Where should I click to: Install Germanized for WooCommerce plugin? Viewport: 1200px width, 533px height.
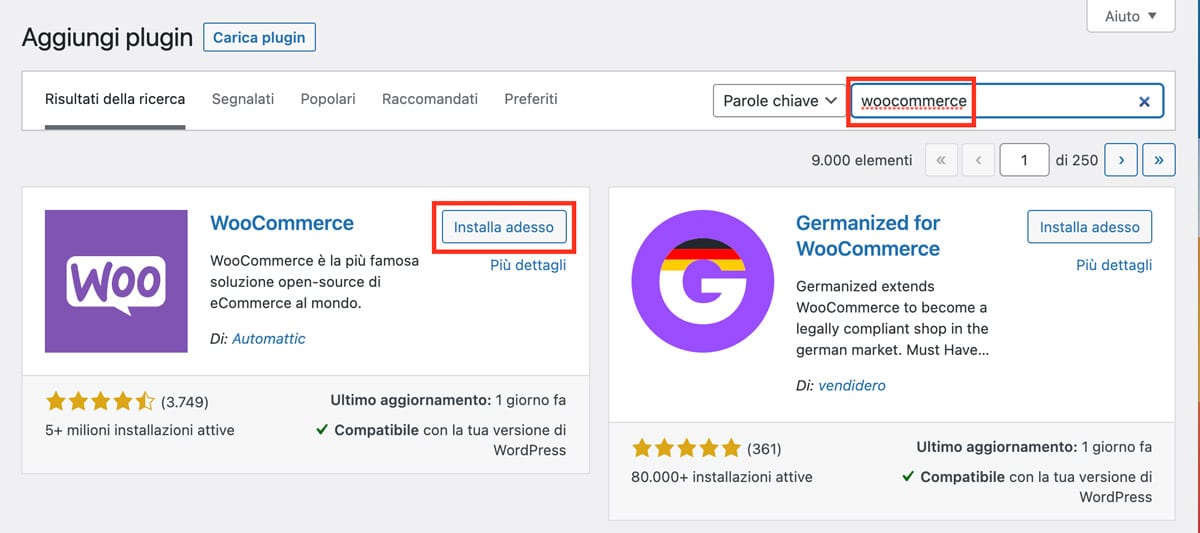pos(1090,227)
